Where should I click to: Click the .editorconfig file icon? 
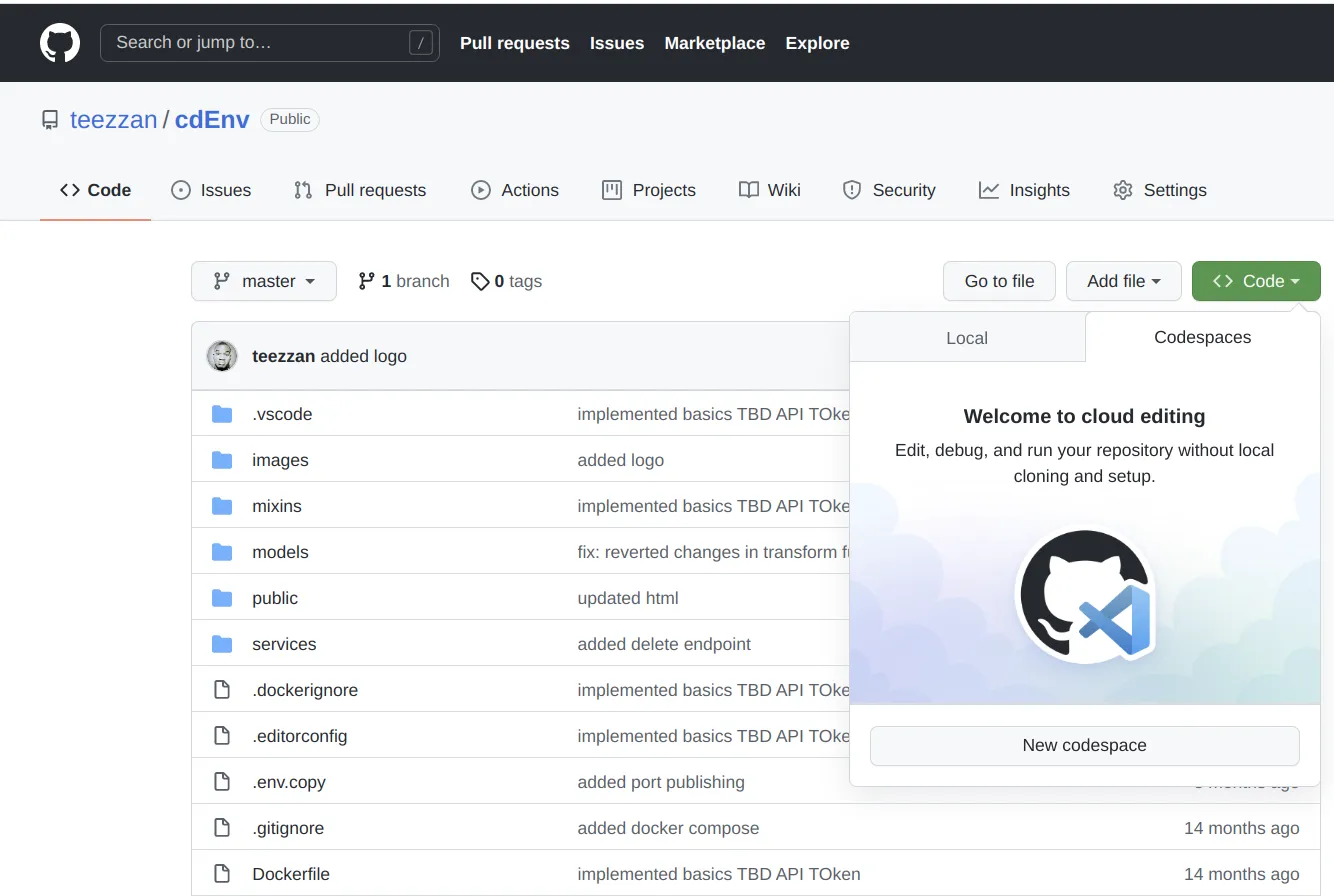point(222,736)
